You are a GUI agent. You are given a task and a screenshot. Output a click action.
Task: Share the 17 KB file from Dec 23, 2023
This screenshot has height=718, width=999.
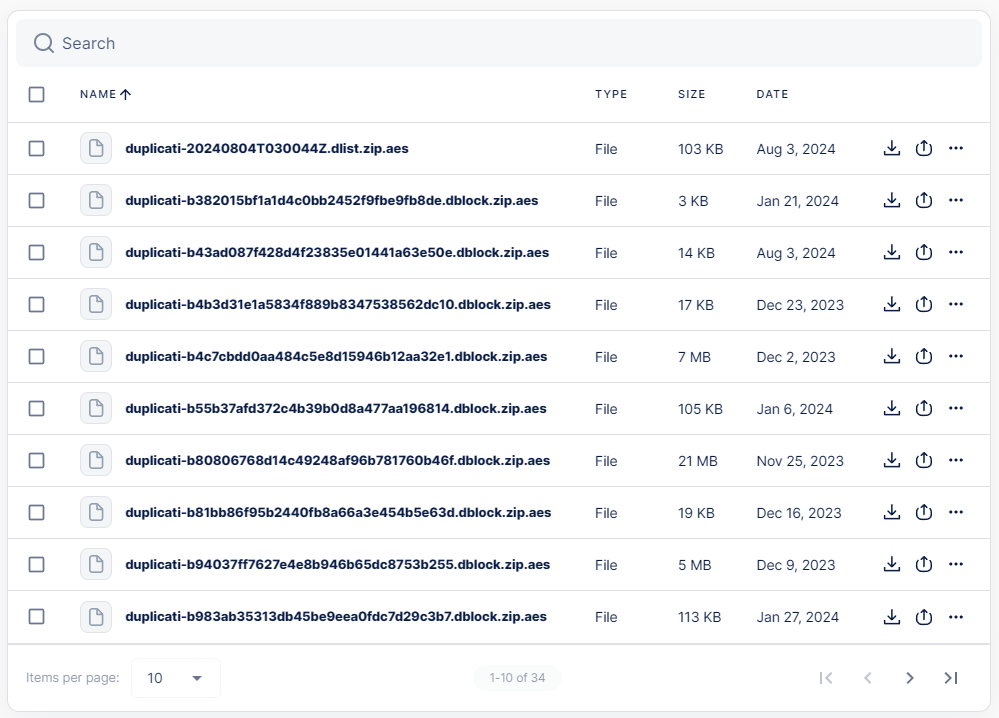(924, 304)
